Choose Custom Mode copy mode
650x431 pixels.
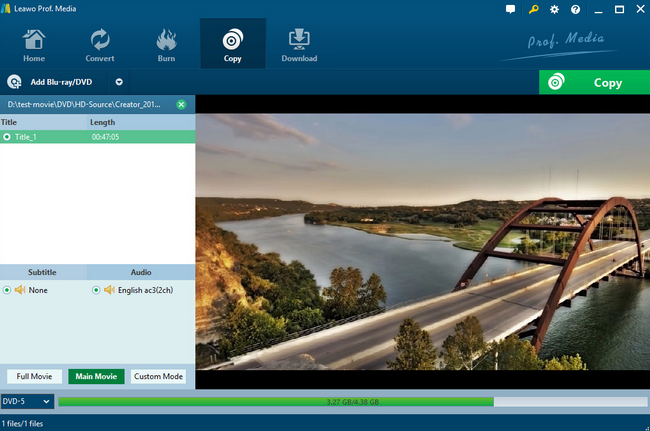tap(158, 376)
